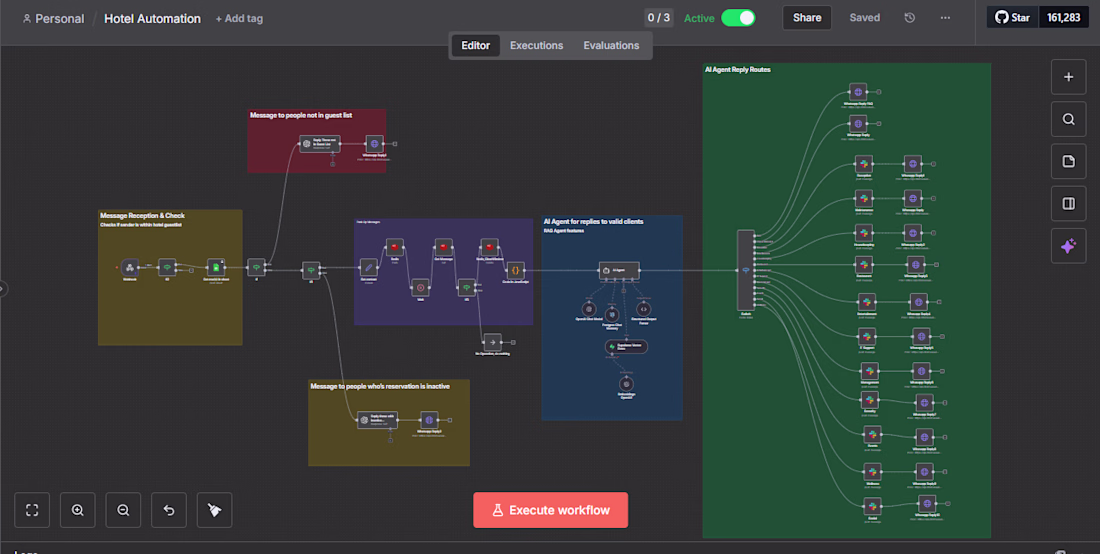This screenshot has height=554, width=1100.
Task: Click the zoom in magnifier icon
Action: point(78,510)
